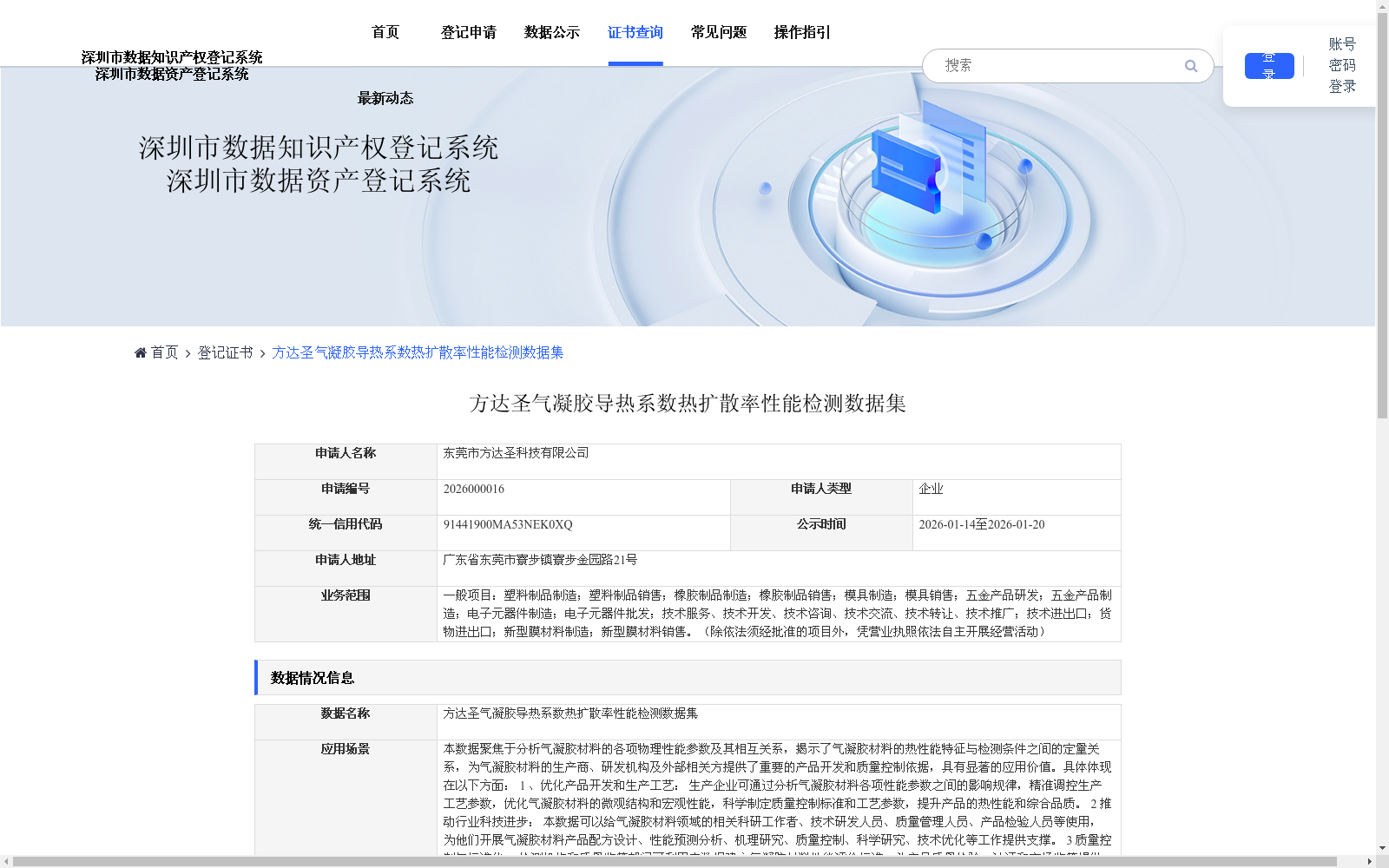Screen dimensions: 1389x868
Task: Click the 深圳市数据知识产权登记系统 header logo text
Action: pos(172,57)
